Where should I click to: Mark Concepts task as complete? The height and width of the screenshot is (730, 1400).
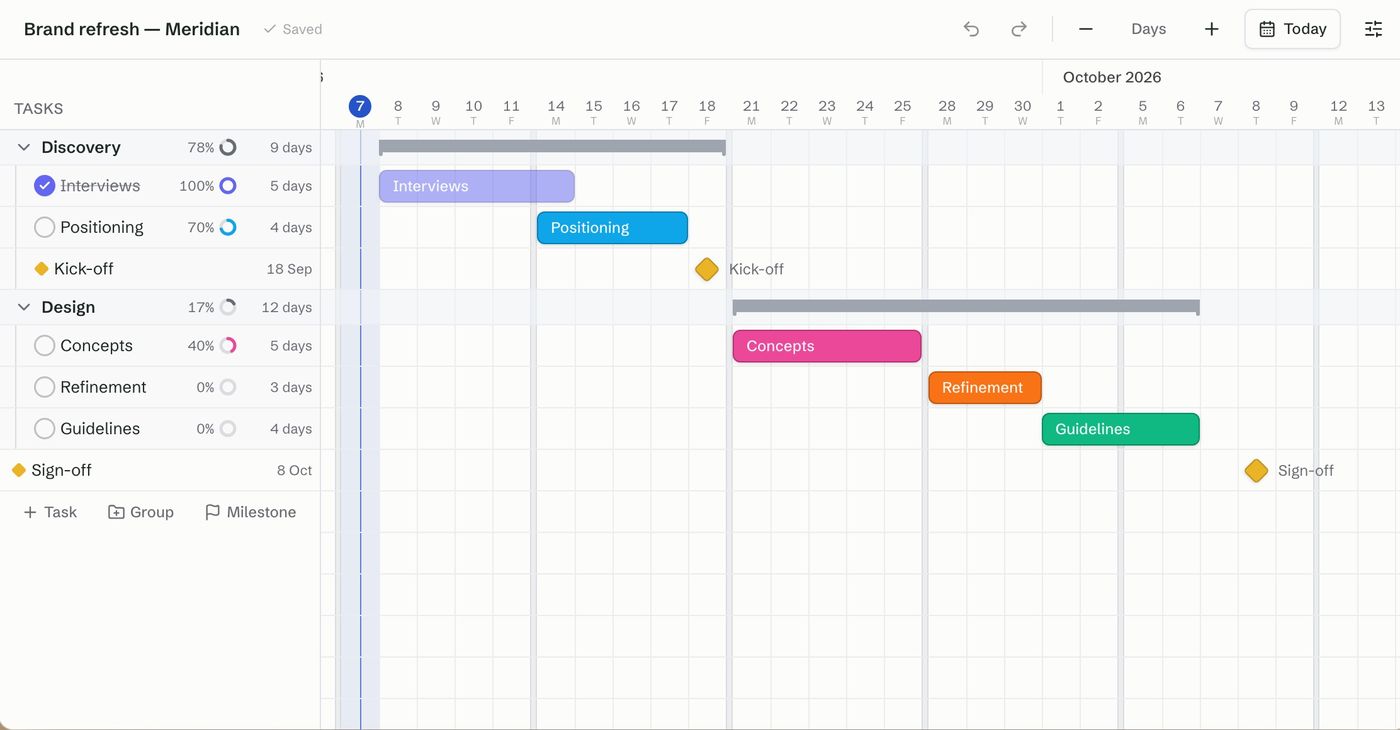coord(44,346)
